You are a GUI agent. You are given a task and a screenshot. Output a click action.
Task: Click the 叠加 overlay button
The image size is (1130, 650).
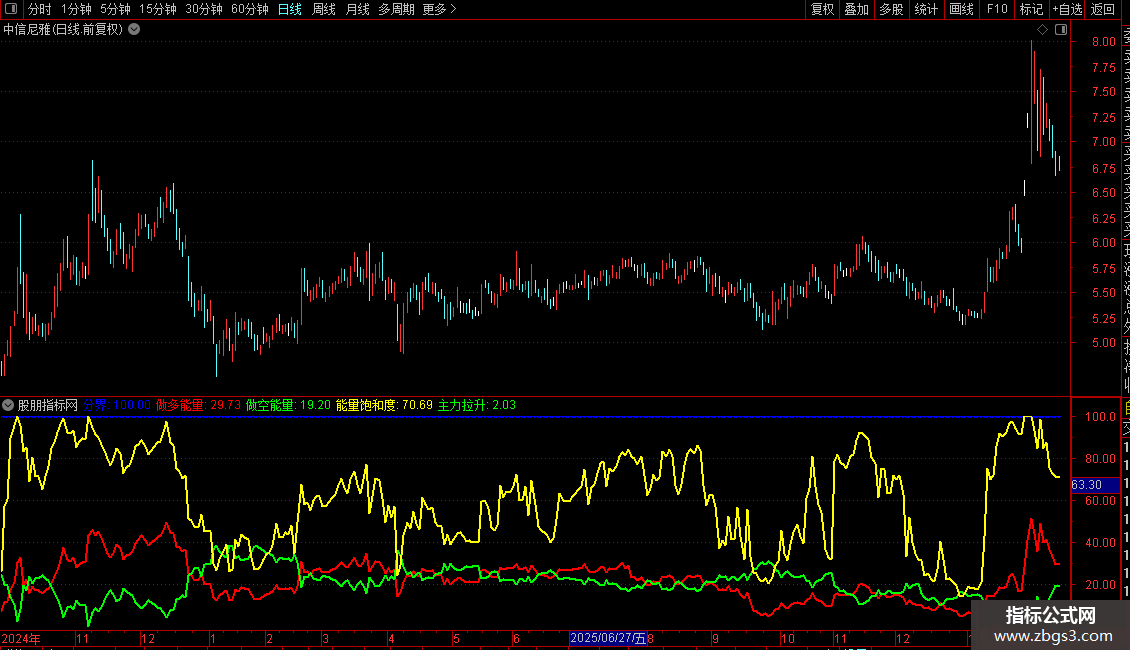pos(857,9)
